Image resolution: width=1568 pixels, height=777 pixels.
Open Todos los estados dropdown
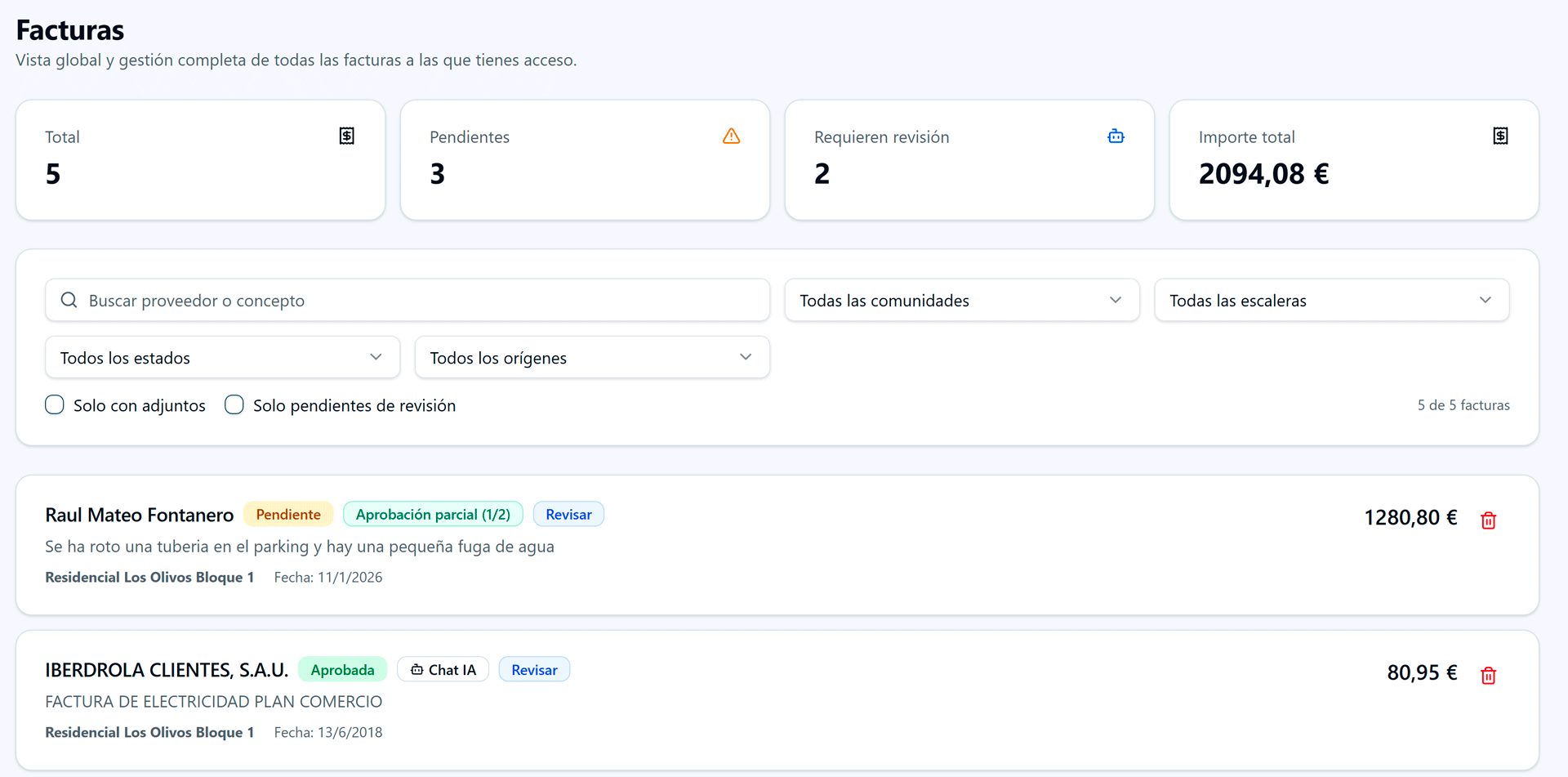click(x=222, y=357)
